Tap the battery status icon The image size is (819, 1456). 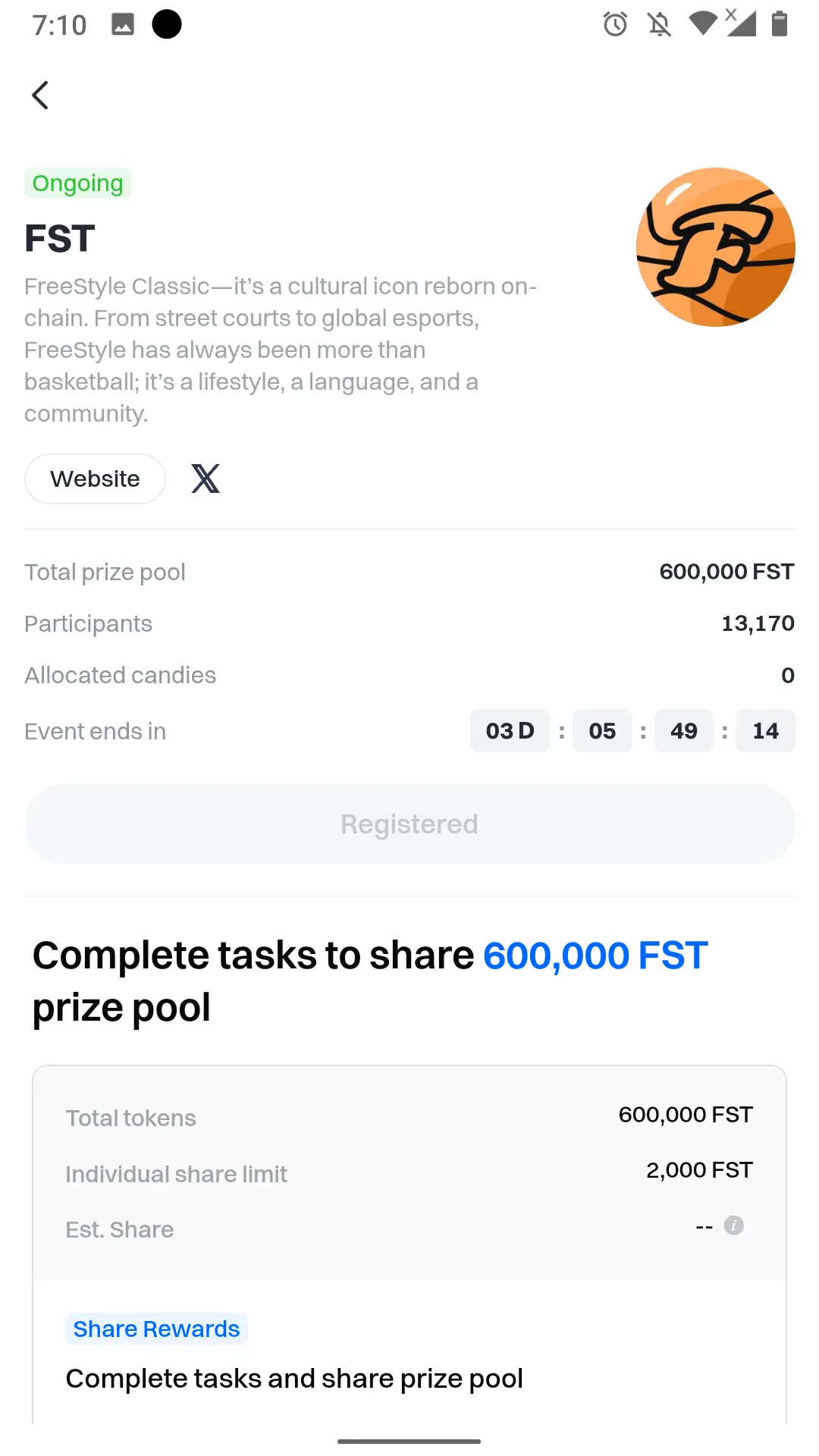[x=780, y=24]
